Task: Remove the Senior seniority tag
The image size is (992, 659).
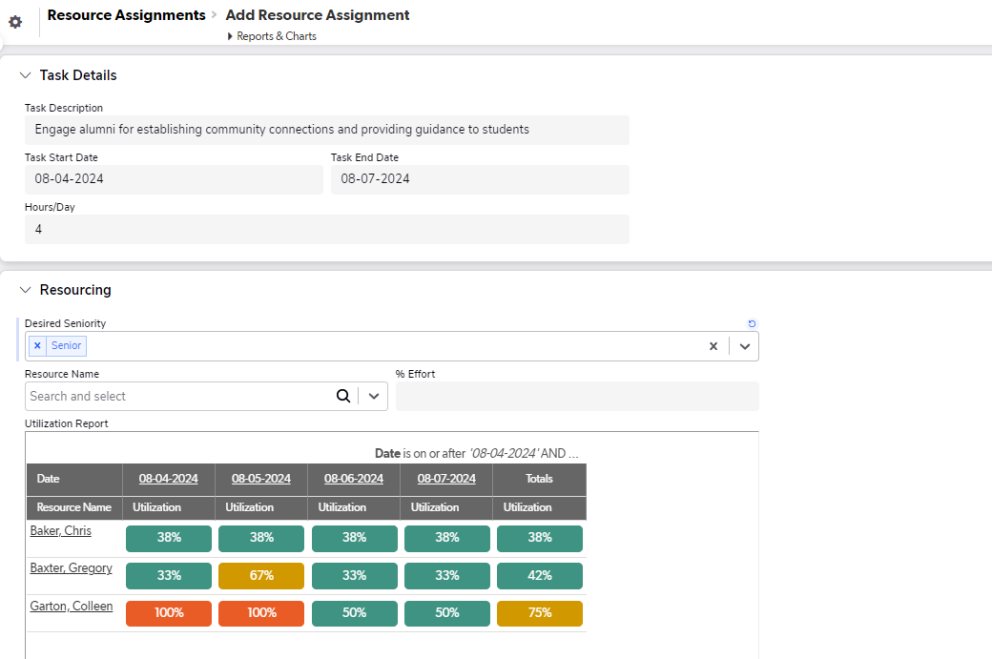Action: 37,346
